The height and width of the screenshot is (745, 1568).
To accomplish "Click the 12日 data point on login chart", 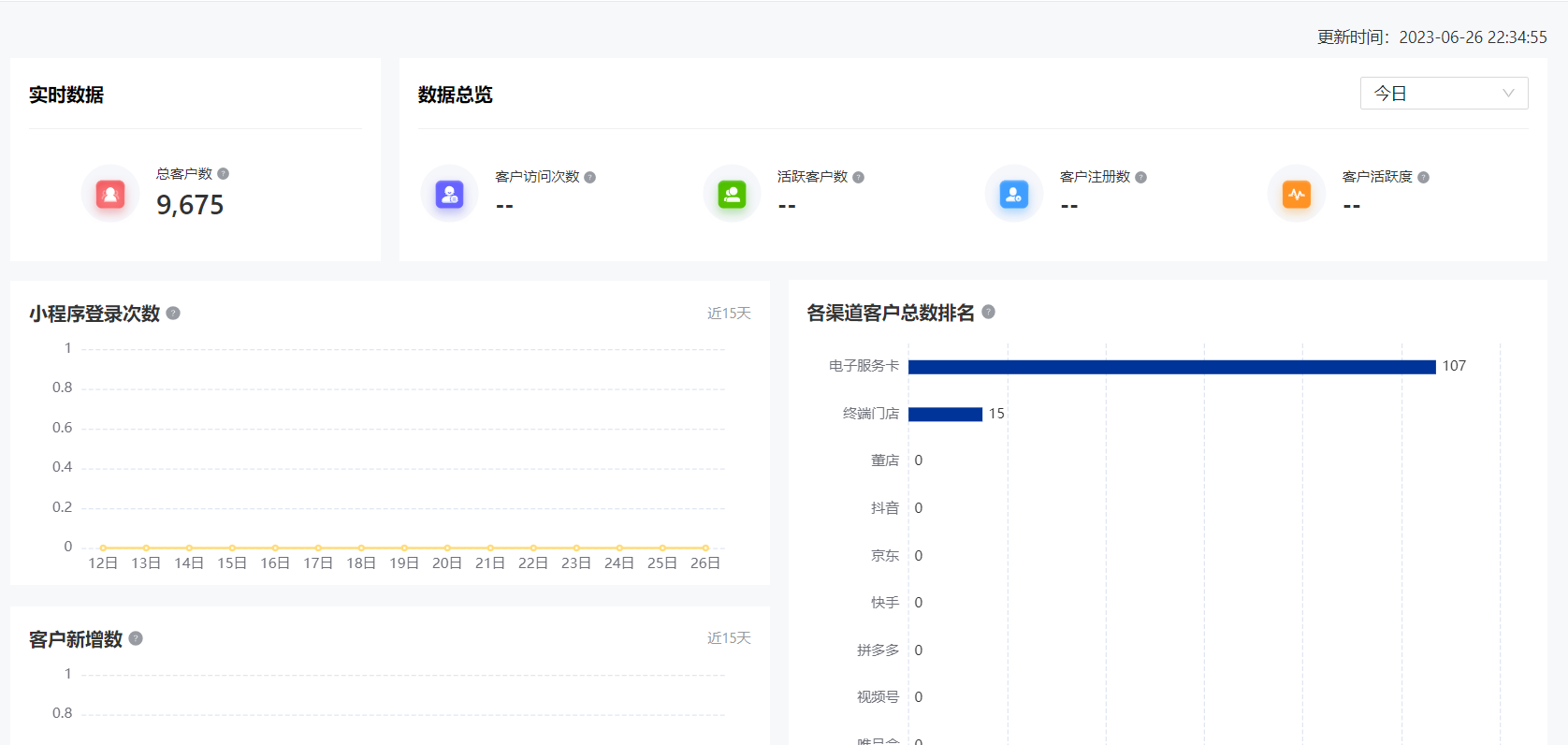I will click(x=103, y=548).
